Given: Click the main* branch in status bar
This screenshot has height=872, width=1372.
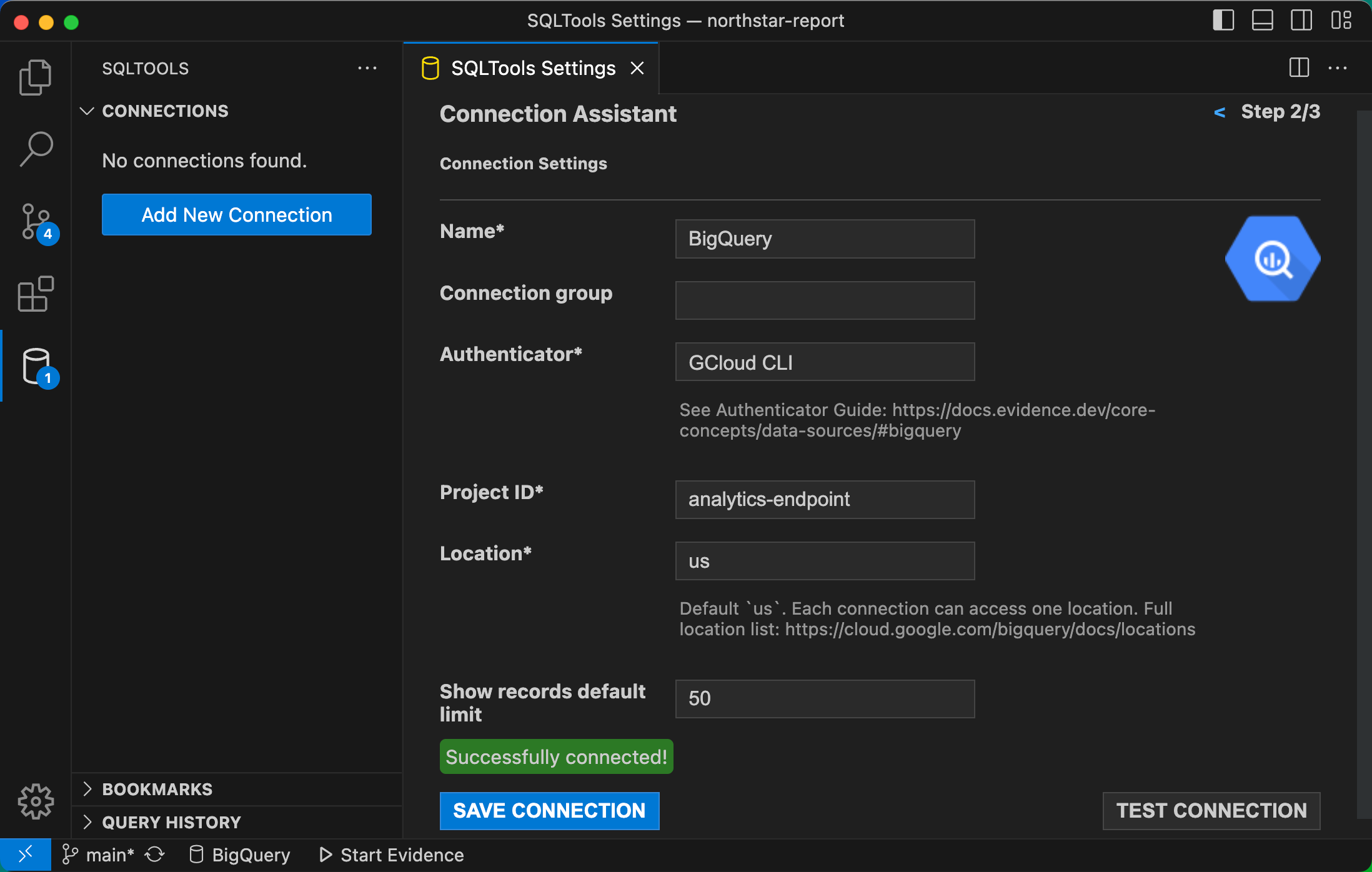Looking at the screenshot, I should tap(98, 855).
